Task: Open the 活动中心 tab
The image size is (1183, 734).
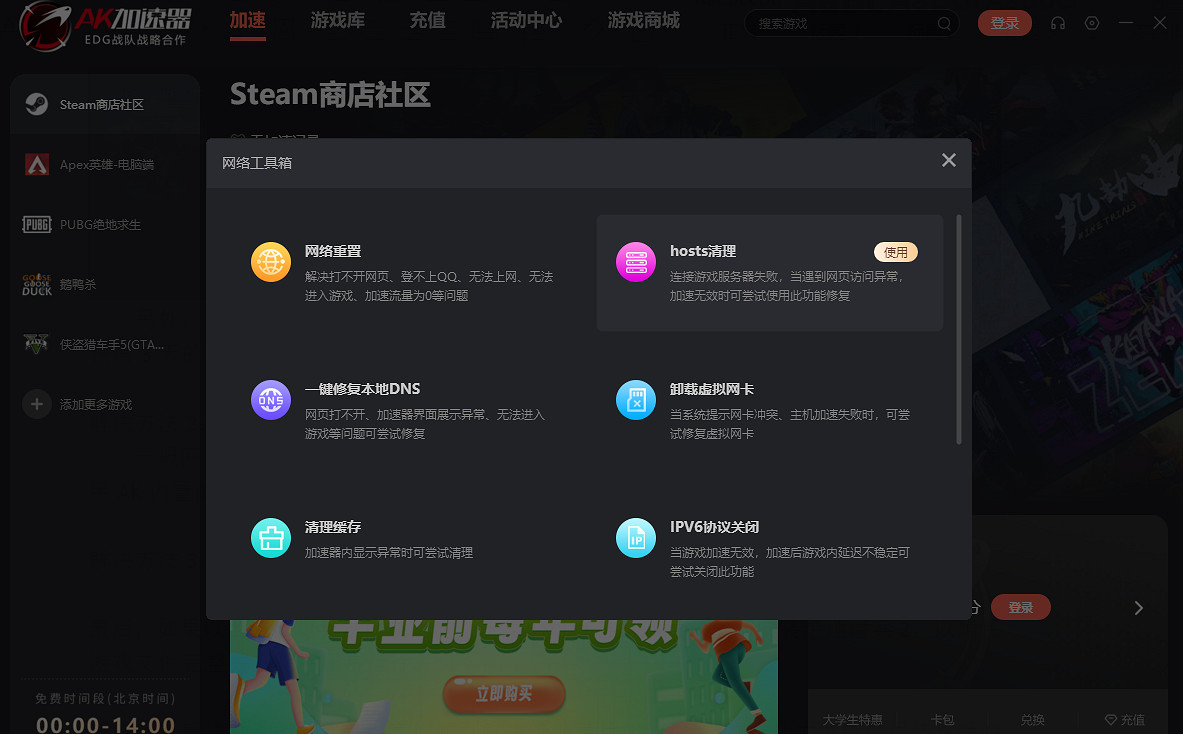Action: (x=526, y=20)
